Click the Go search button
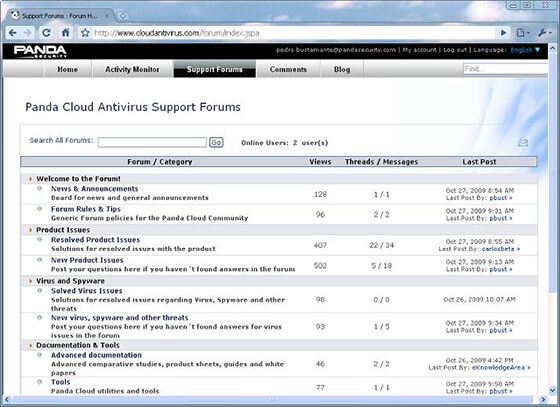The width and height of the screenshot is (560, 407). (216, 142)
